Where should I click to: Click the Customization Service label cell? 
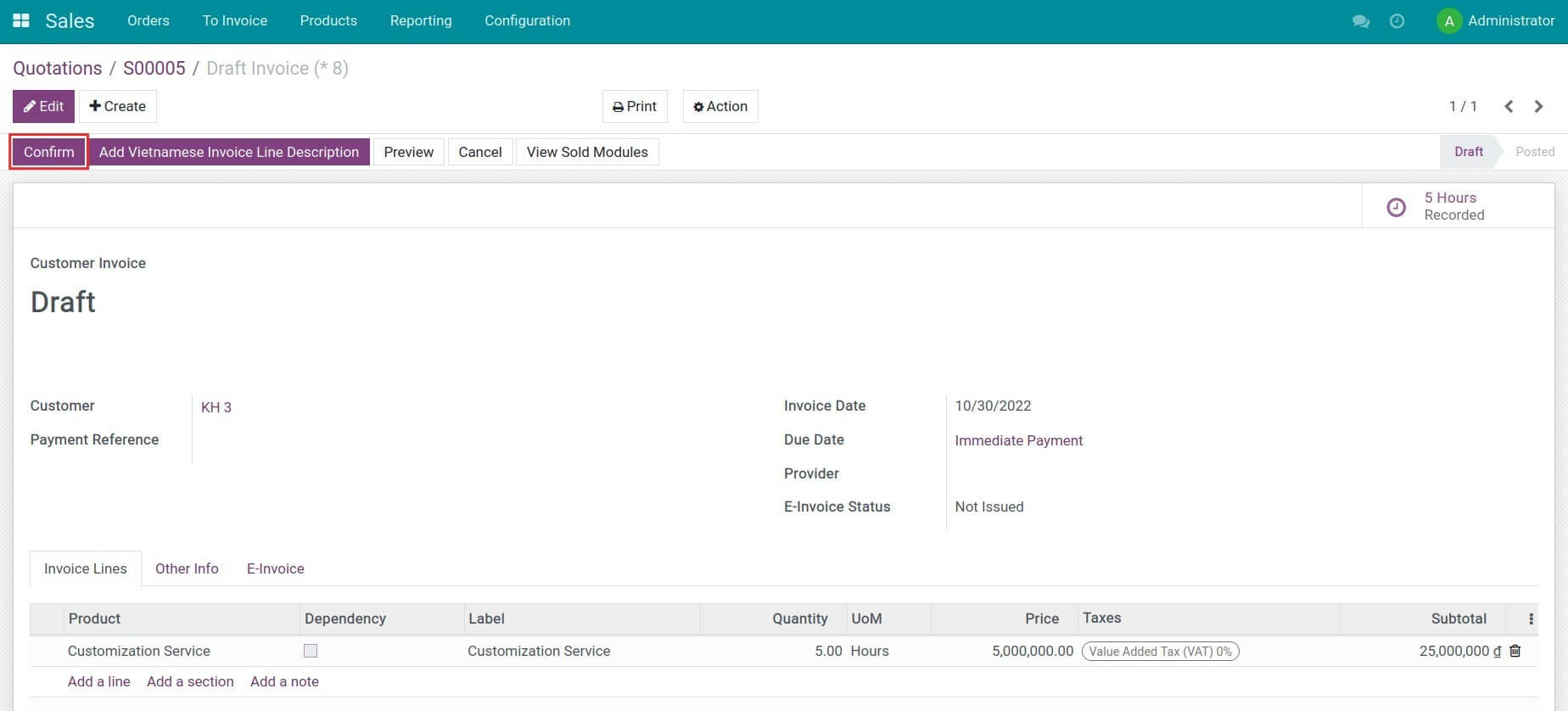point(582,651)
